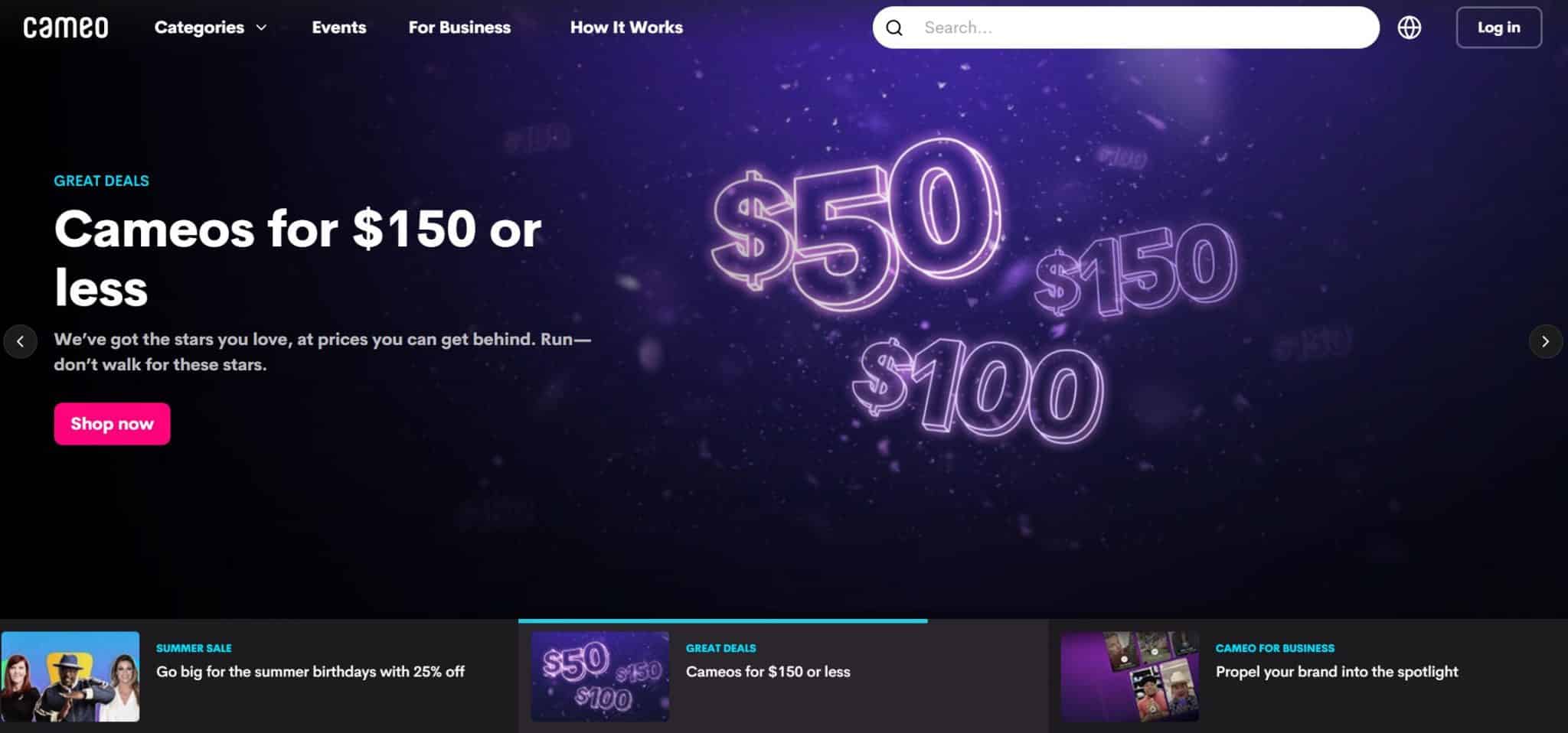The width and height of the screenshot is (1568, 733).
Task: Expand the Categories dropdown chevron
Action: pos(261,28)
